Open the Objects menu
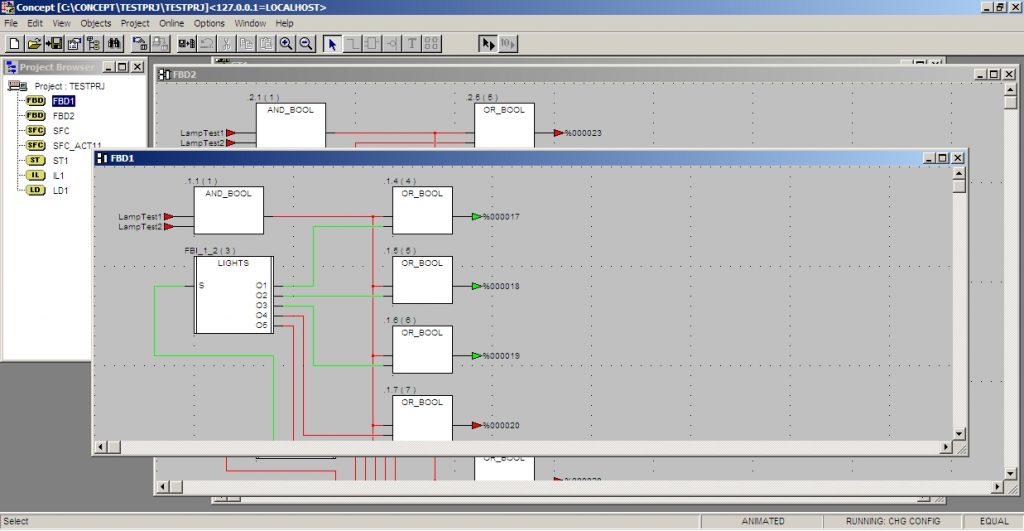The width and height of the screenshot is (1024, 531). pyautogui.click(x=96, y=23)
